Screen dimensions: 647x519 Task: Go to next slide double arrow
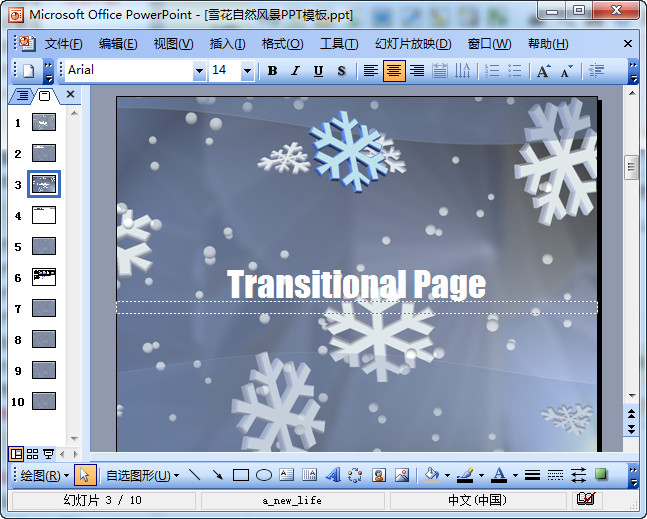[631, 429]
